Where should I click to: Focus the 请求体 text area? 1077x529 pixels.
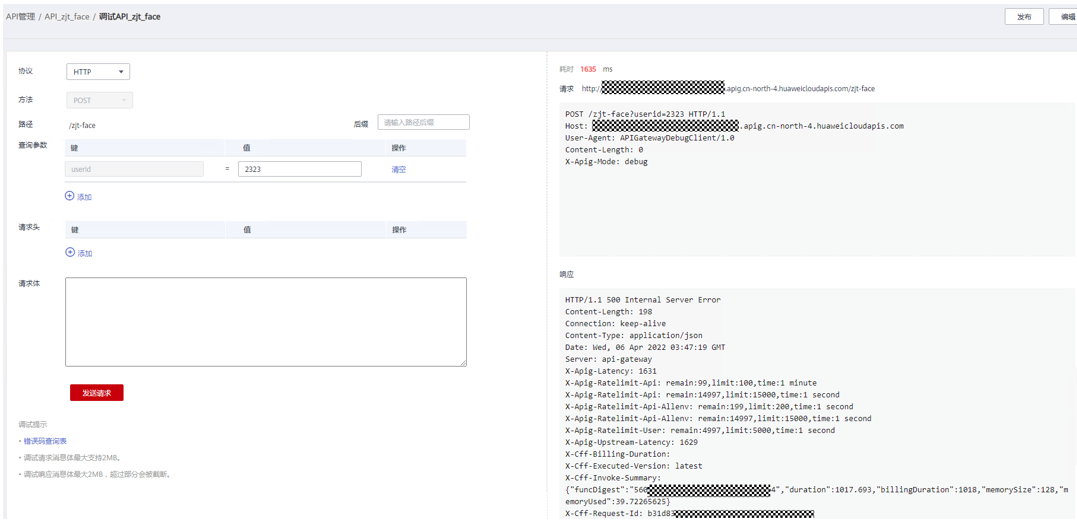[x=265, y=321]
